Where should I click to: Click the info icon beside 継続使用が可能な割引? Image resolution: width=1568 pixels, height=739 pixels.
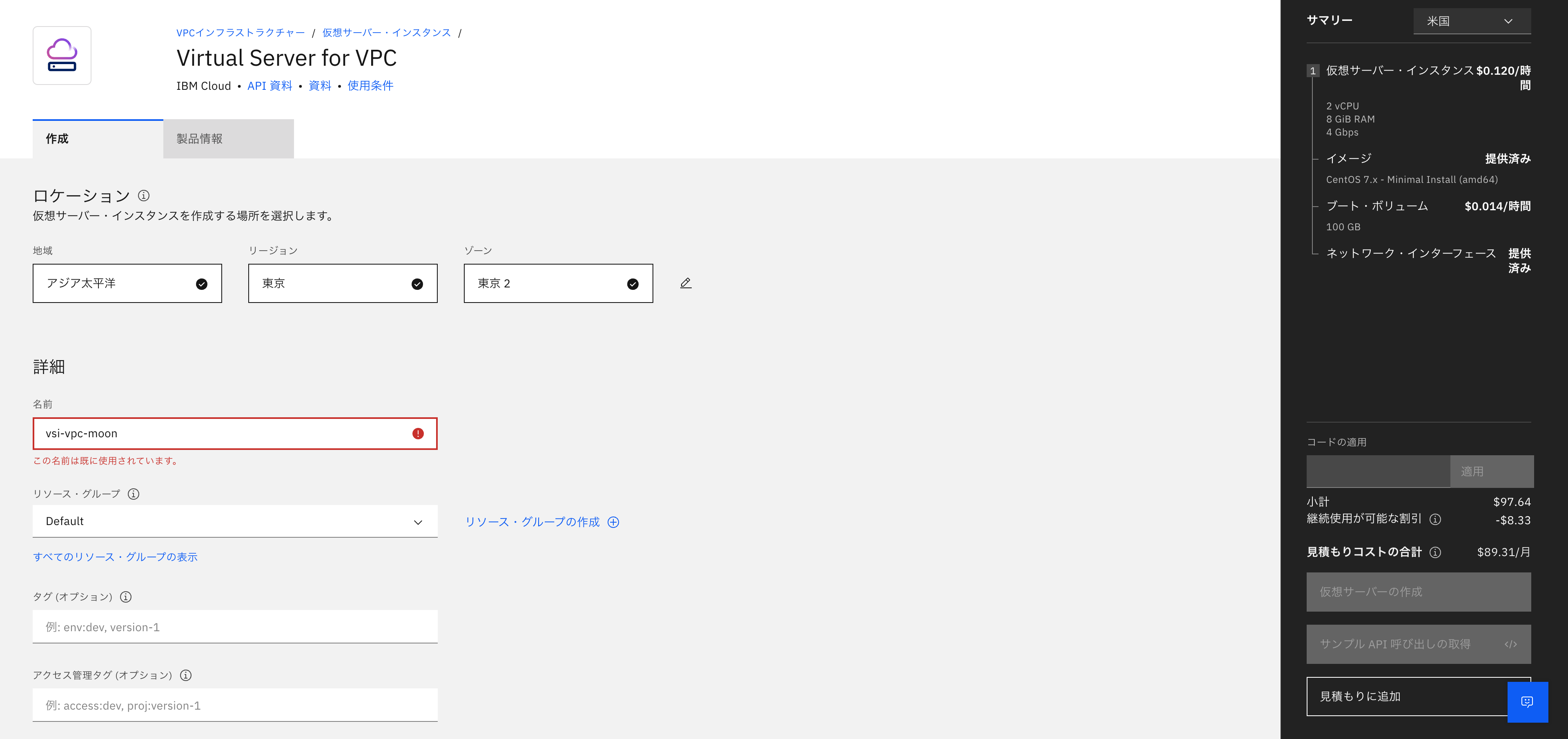(x=1435, y=519)
